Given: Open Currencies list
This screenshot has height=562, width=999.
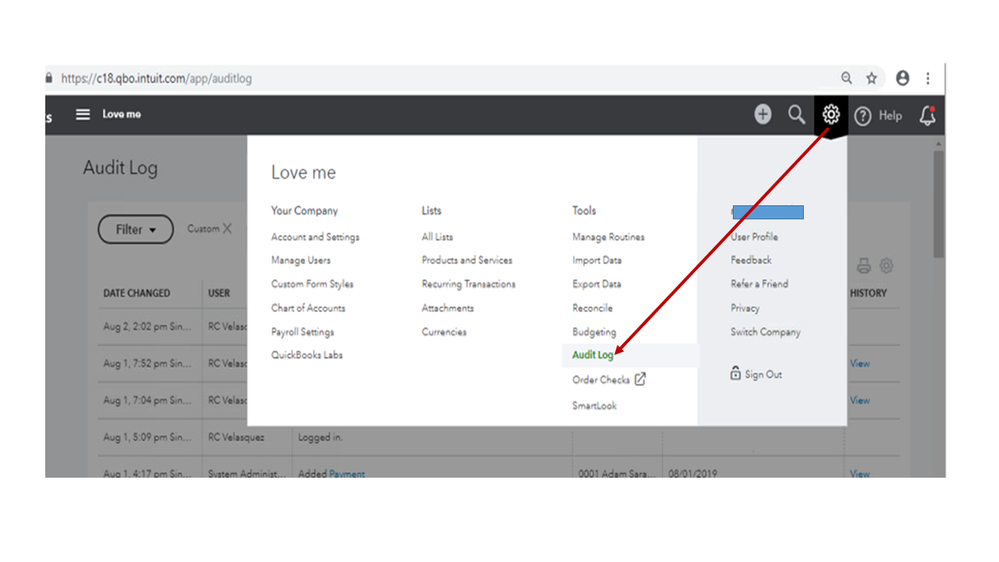Looking at the screenshot, I should click(x=444, y=332).
